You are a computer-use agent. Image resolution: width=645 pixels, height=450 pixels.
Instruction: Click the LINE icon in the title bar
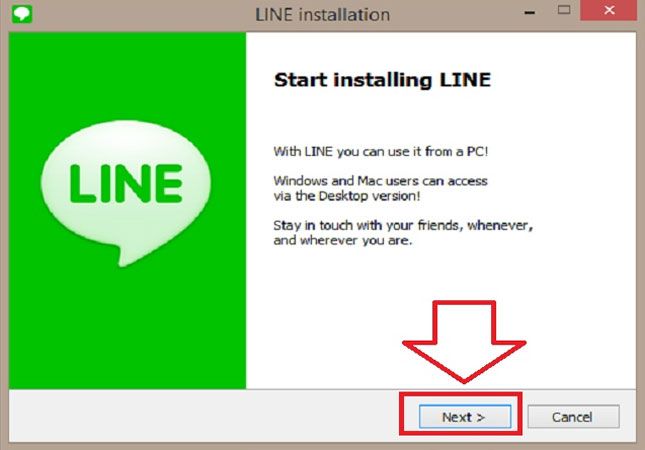click(x=22, y=14)
